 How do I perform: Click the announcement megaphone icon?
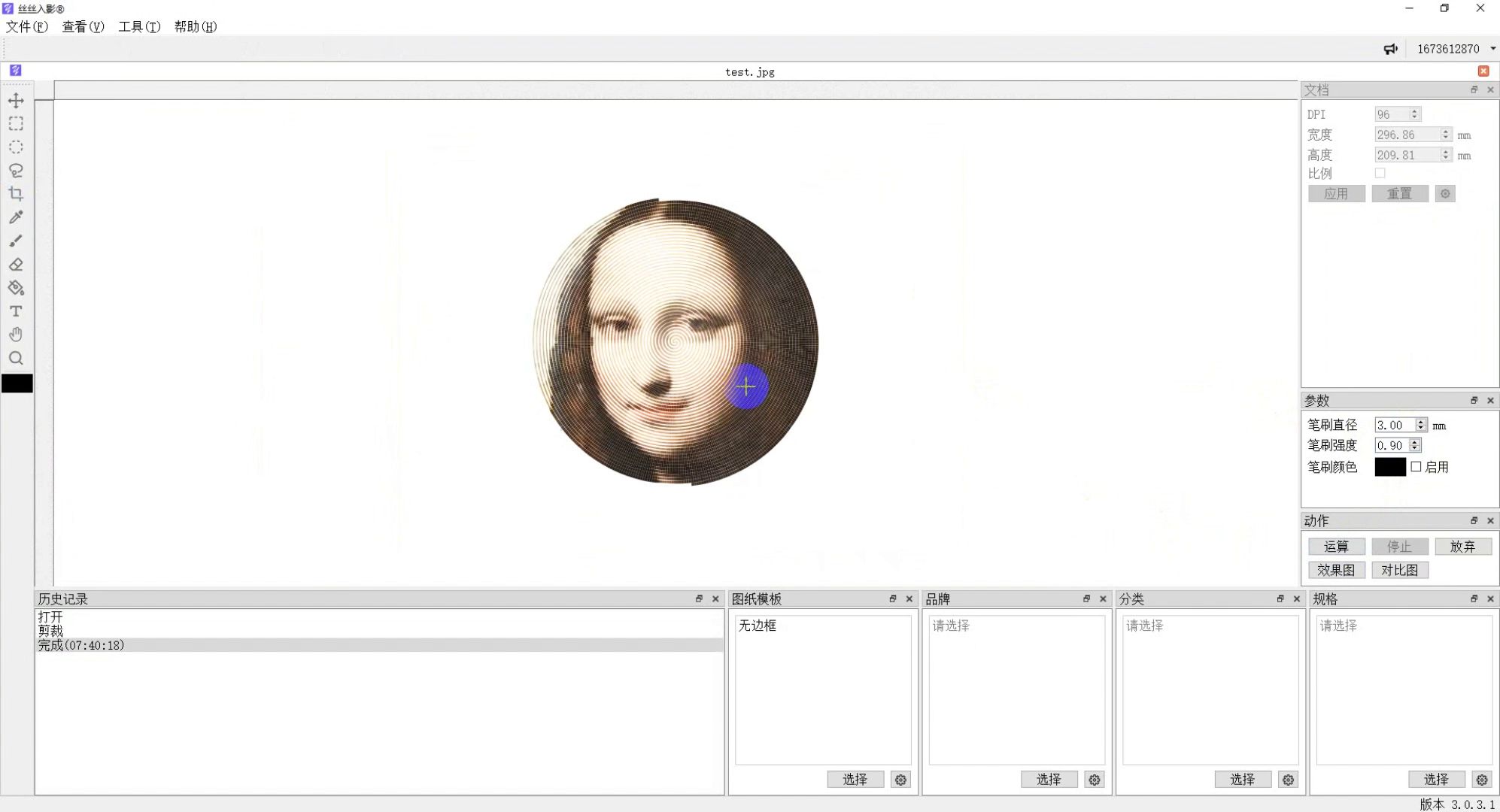(1390, 49)
